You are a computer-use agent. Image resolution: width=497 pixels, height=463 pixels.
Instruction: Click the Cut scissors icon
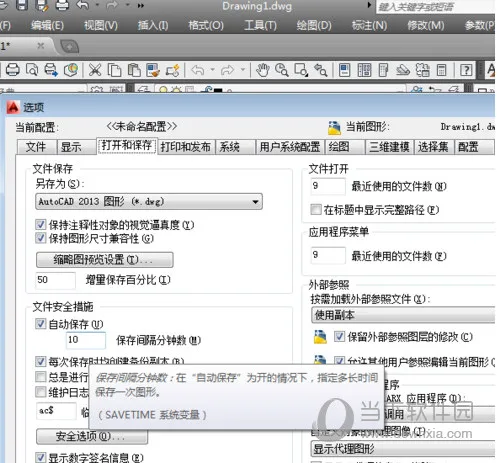coord(95,70)
